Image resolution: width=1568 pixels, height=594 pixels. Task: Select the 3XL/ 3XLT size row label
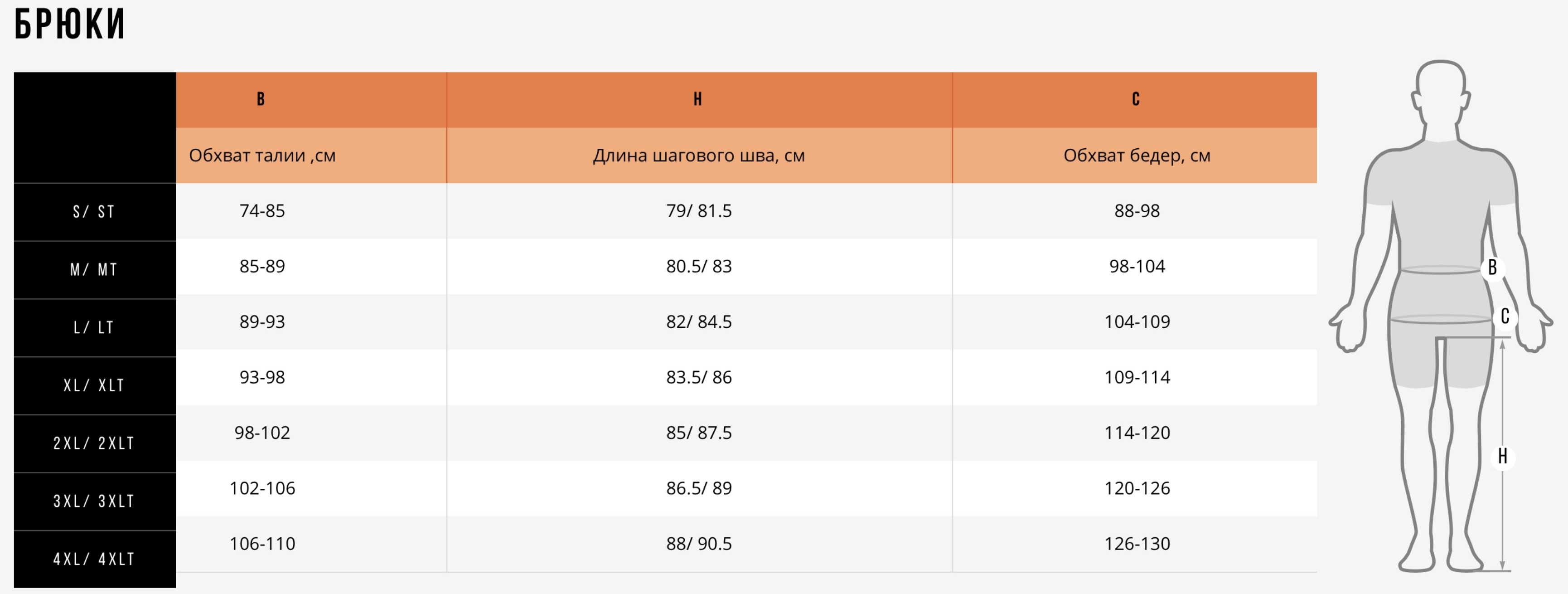[94, 501]
